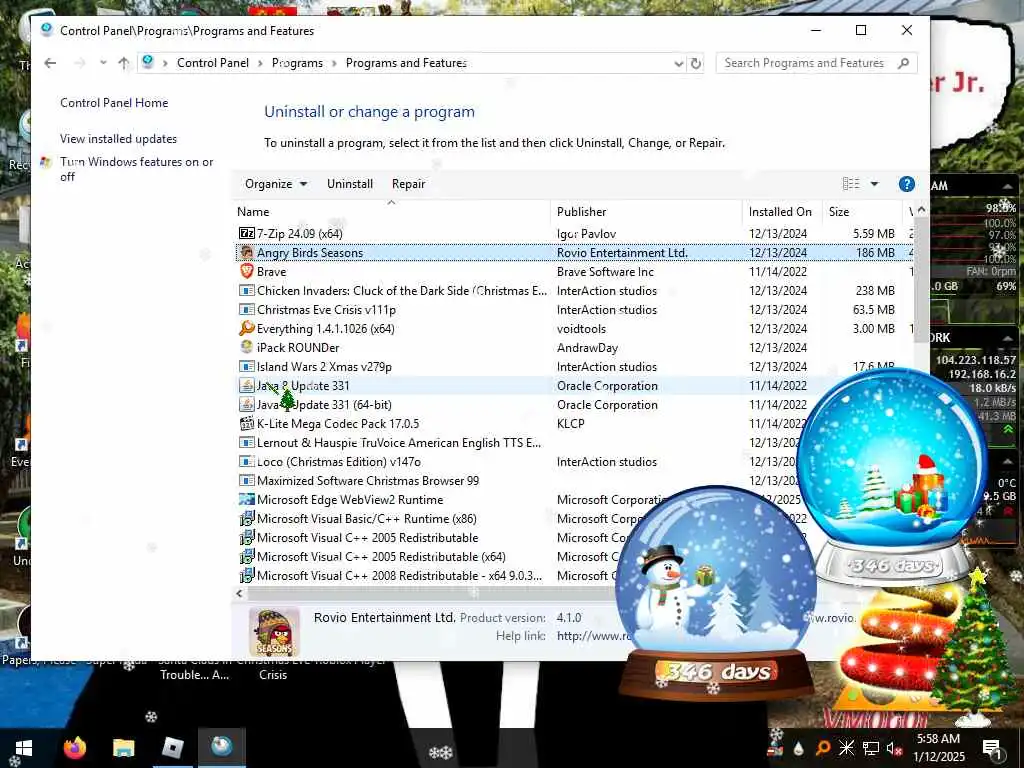The image size is (1024, 768).
Task: Click the 7-Zip program icon
Action: point(246,233)
